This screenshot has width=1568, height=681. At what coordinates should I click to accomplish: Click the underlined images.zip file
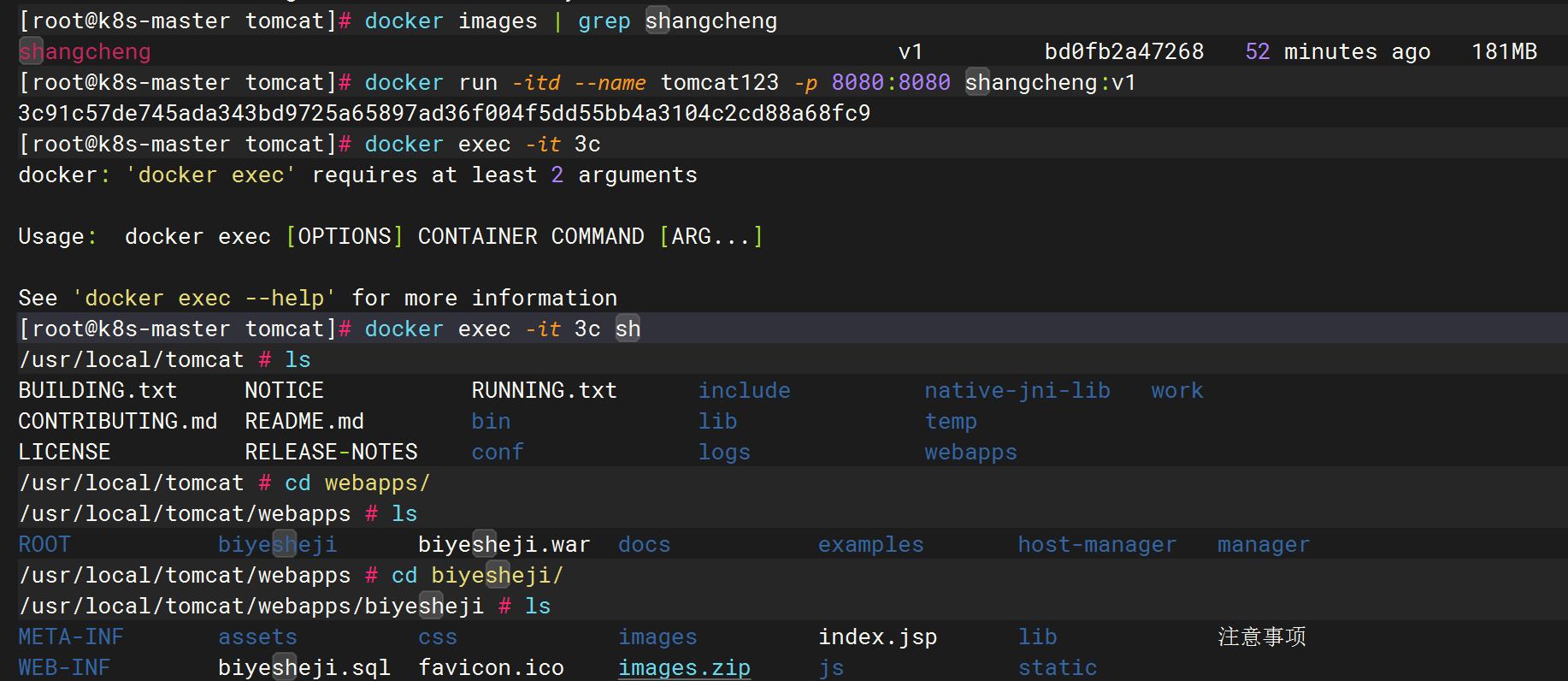click(685, 668)
